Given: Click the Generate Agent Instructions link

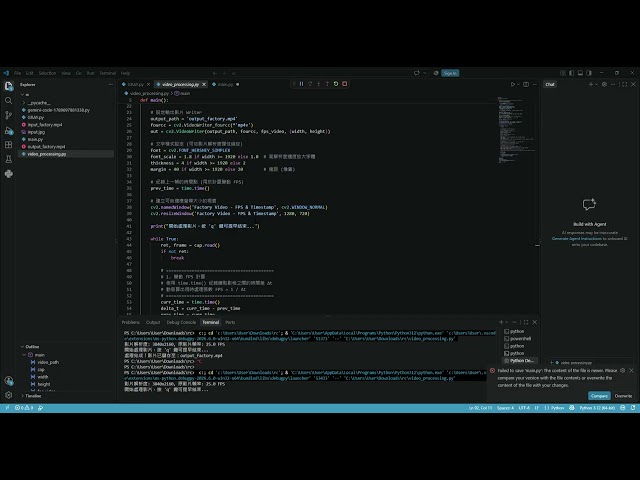Looking at the screenshot, I should click(577, 238).
